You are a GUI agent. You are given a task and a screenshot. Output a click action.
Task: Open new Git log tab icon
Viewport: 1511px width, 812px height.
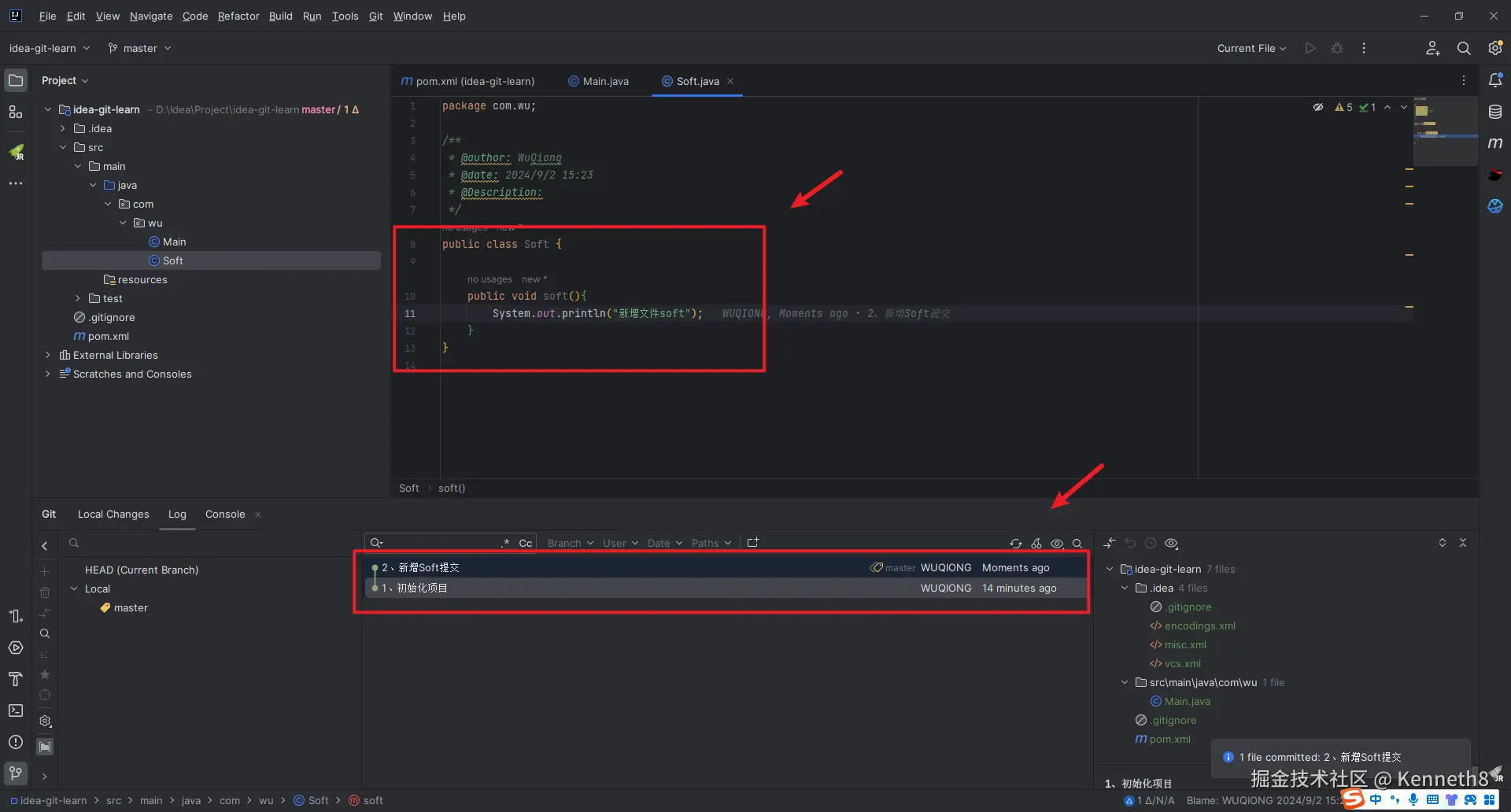[753, 543]
